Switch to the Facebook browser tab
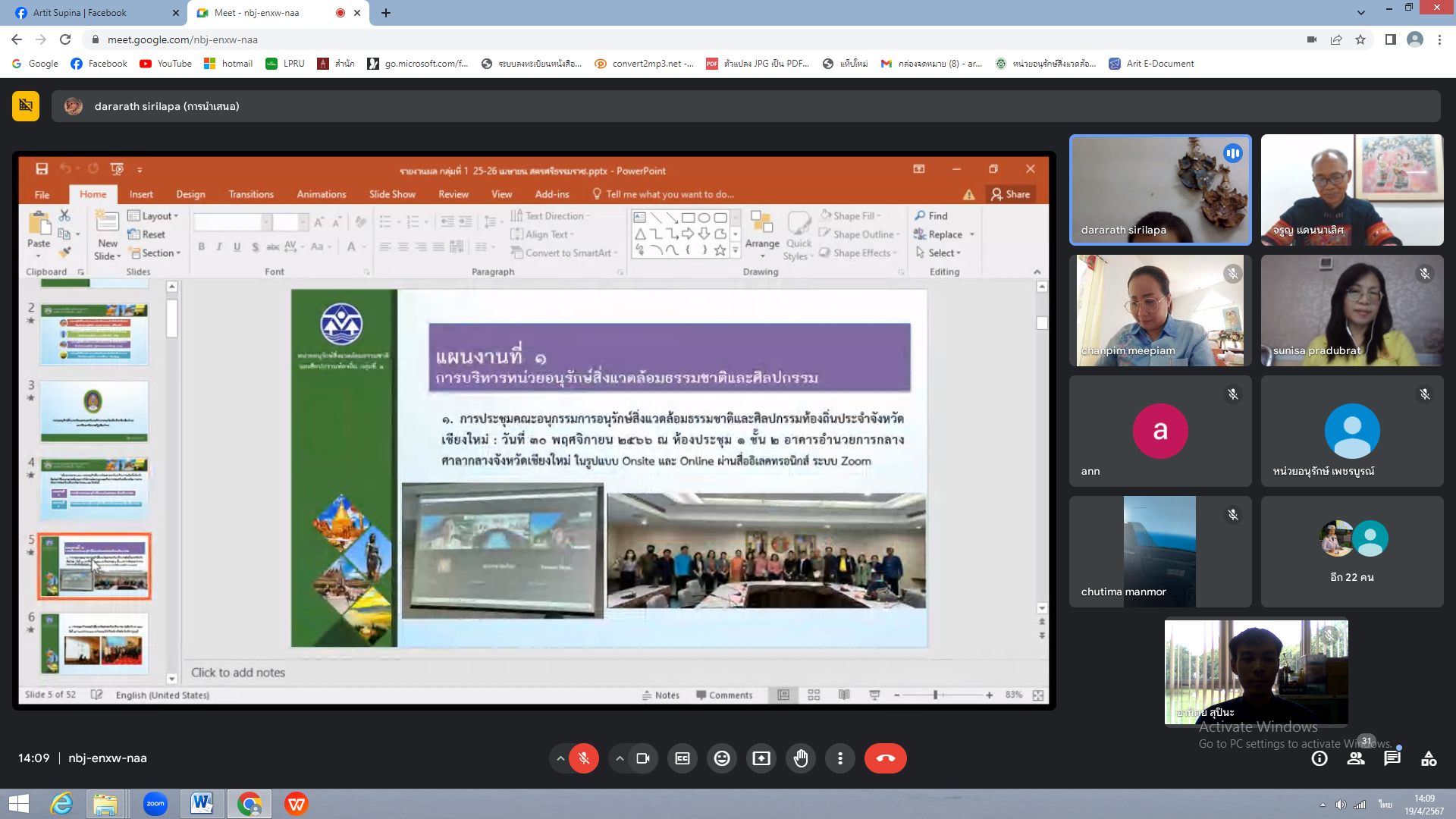Image resolution: width=1456 pixels, height=819 pixels. point(91,13)
